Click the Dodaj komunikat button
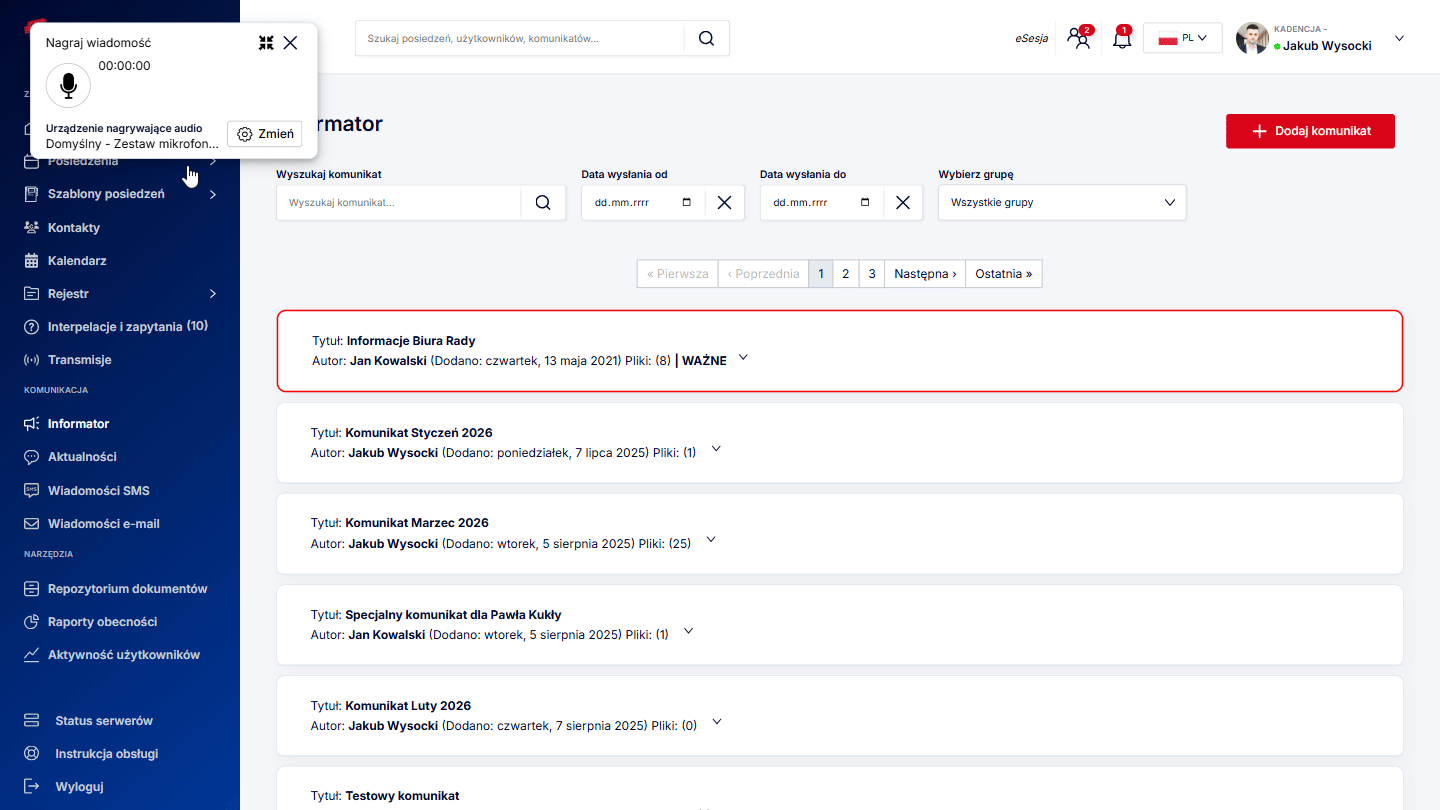 coord(1310,131)
